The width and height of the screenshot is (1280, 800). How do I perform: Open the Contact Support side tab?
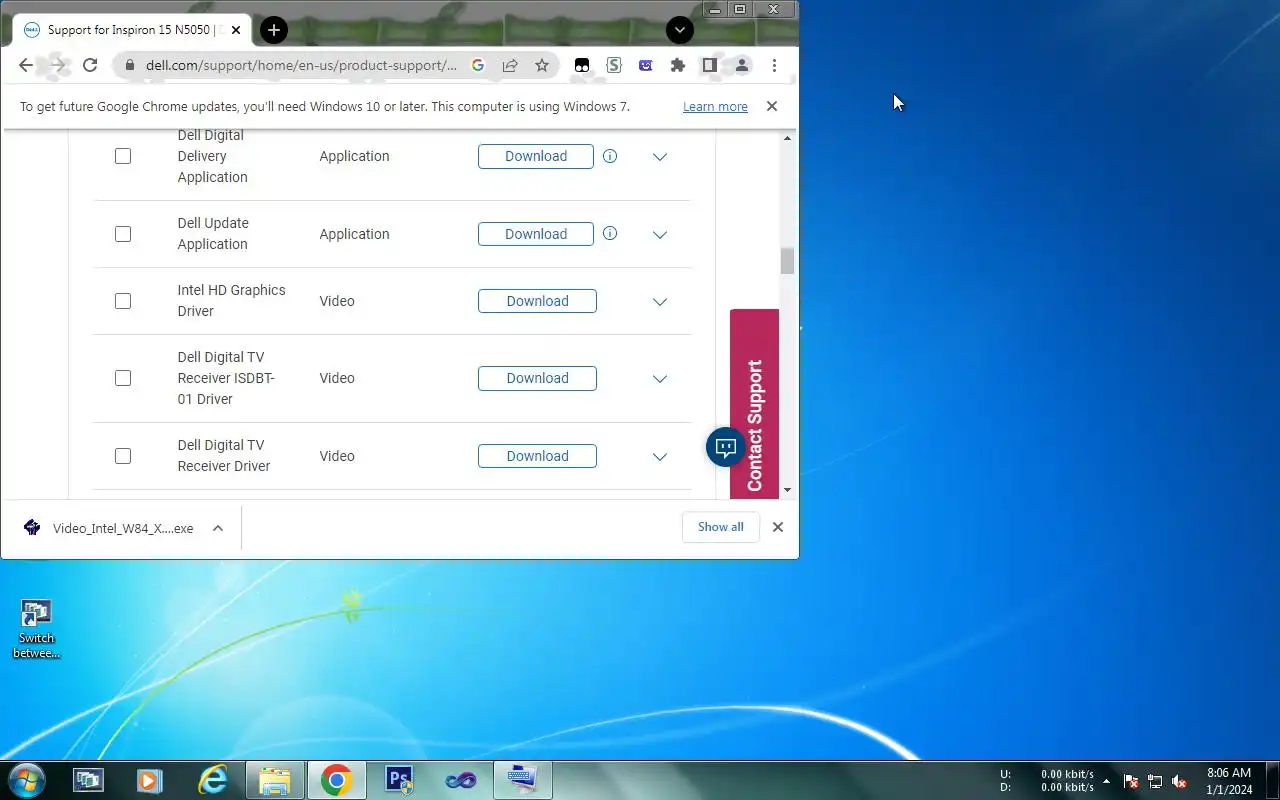[x=754, y=404]
